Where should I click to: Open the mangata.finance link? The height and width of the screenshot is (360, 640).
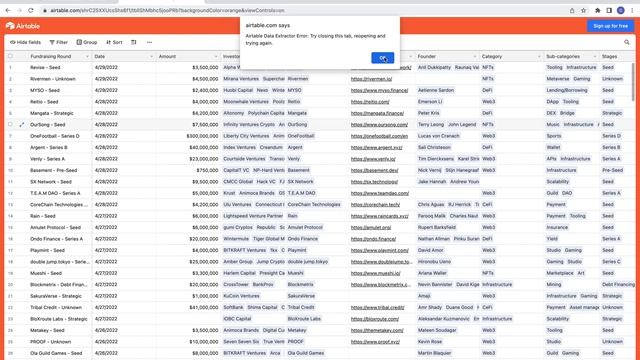(x=377, y=113)
